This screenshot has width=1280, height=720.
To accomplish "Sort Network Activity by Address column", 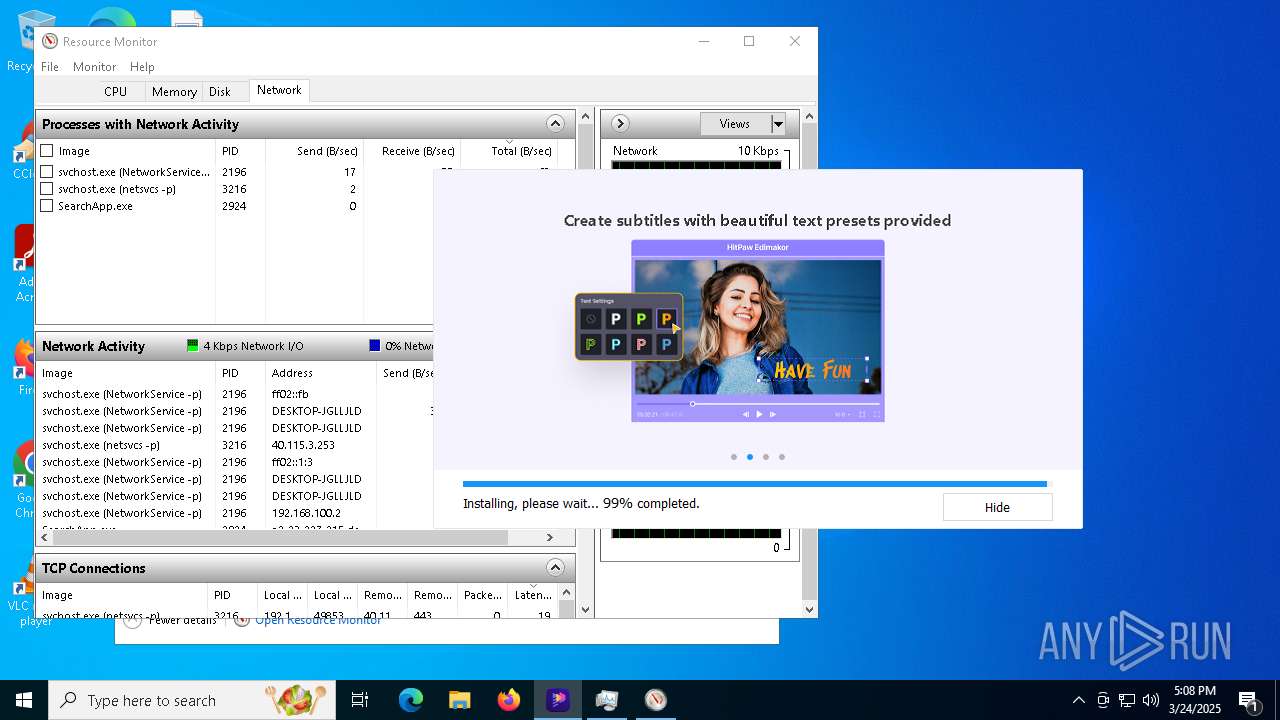I will pos(321,373).
